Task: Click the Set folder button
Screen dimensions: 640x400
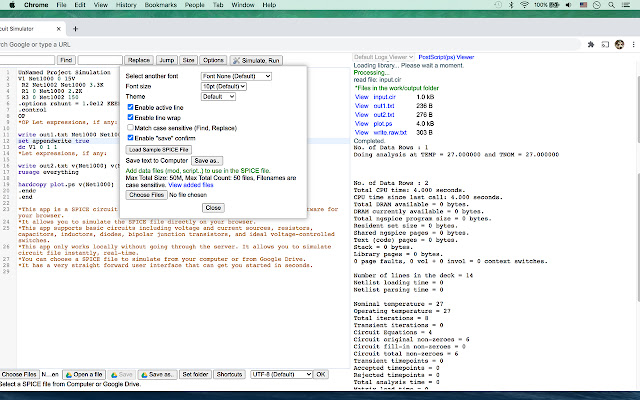Action: [195, 374]
